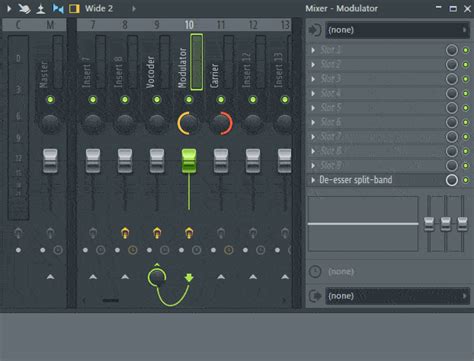The image size is (474, 361).
Task: Click Insert 8 latency clock icon
Action: [x=133, y=250]
